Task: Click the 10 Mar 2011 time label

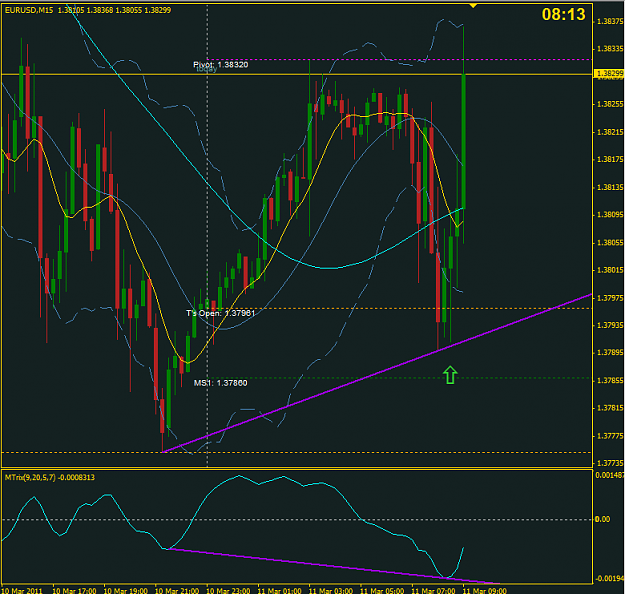Action: point(22,590)
